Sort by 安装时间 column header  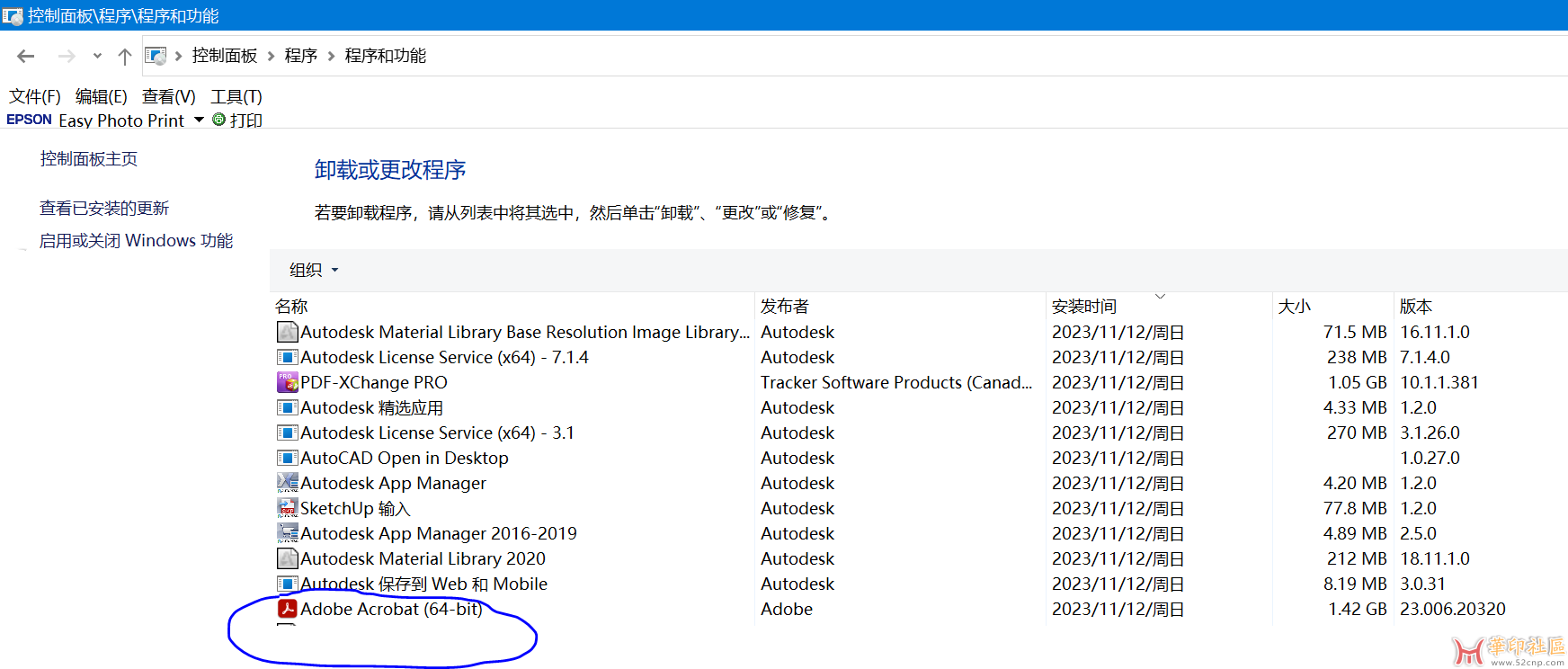click(1084, 307)
